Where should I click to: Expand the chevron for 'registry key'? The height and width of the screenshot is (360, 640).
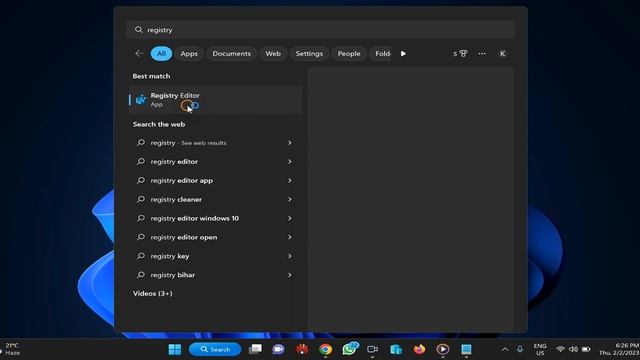(x=290, y=256)
